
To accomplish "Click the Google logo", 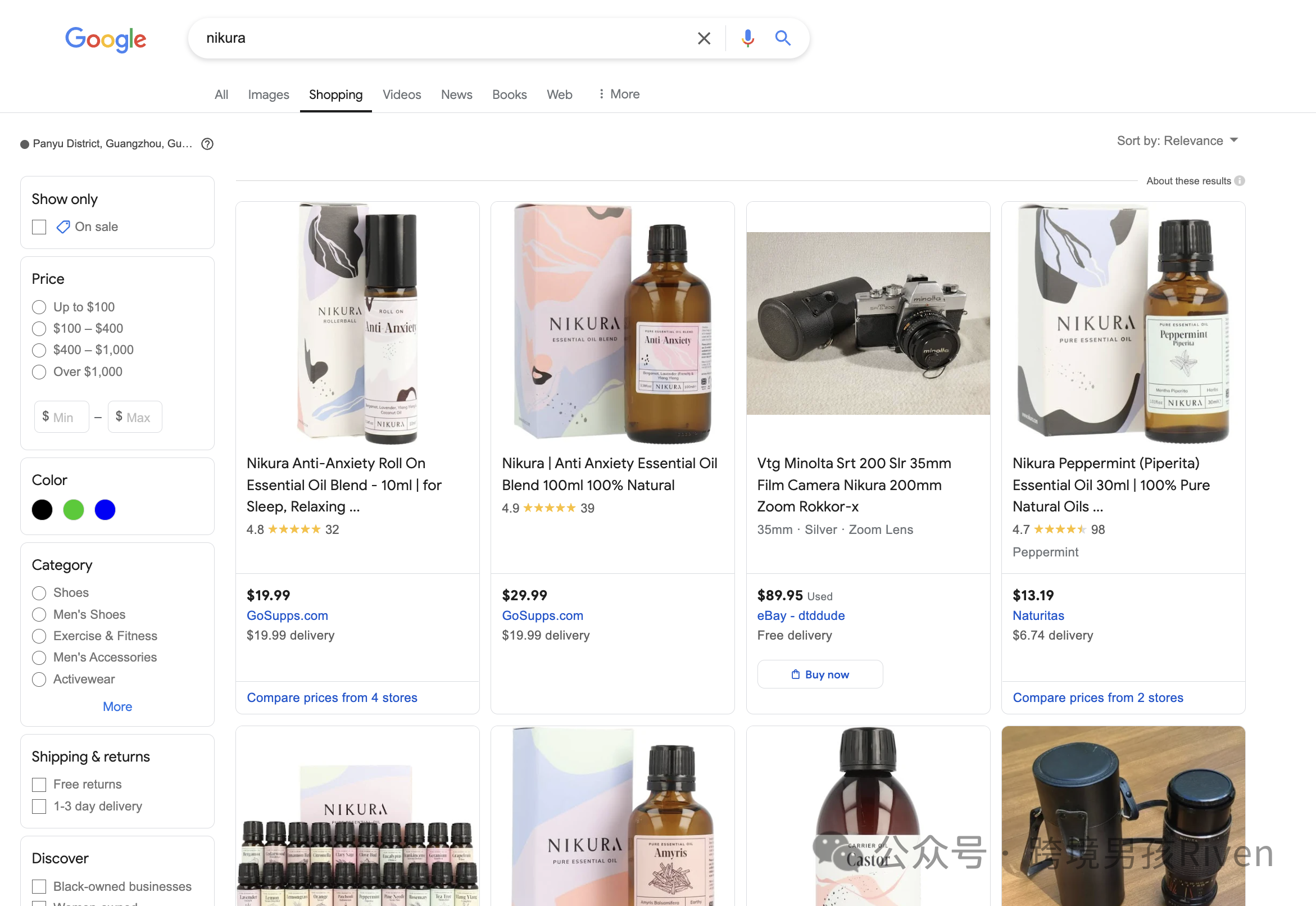I will pos(106,39).
